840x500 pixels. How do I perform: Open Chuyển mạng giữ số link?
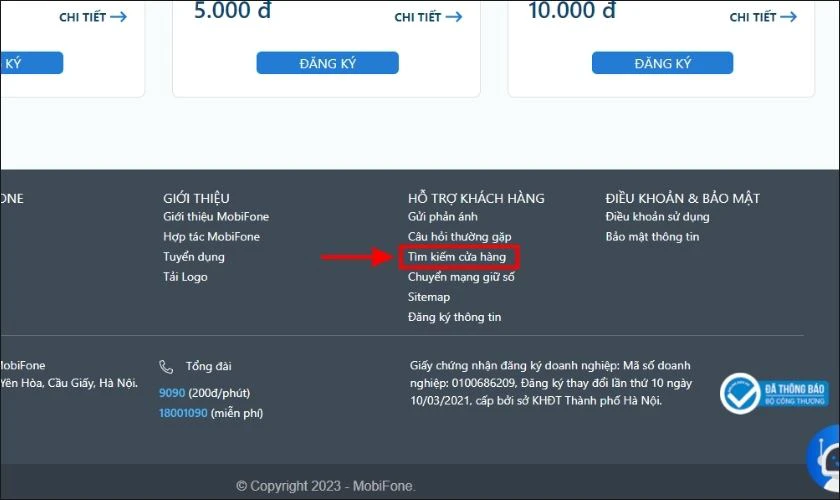461,277
